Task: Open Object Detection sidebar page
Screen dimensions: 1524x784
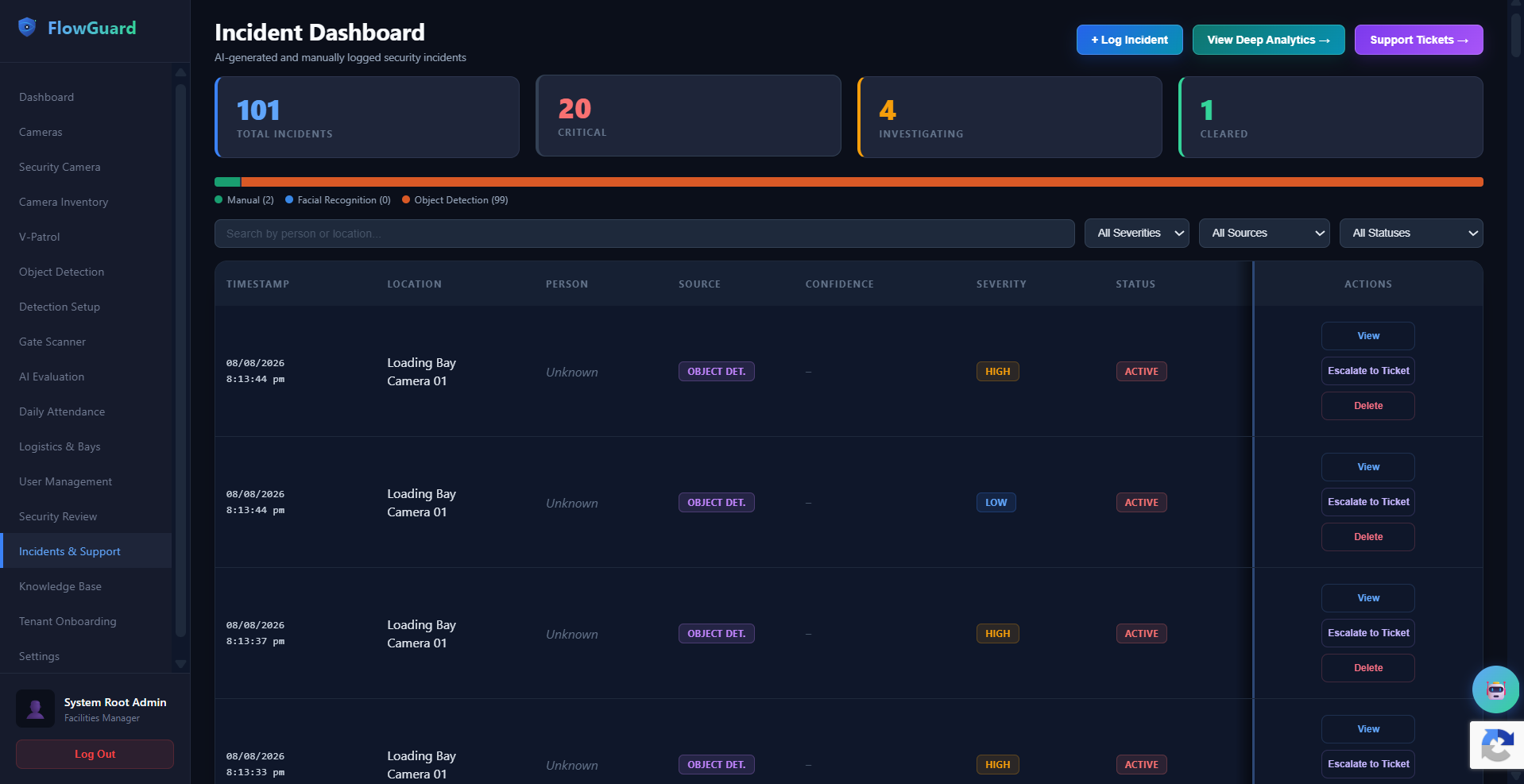Action: (86, 272)
